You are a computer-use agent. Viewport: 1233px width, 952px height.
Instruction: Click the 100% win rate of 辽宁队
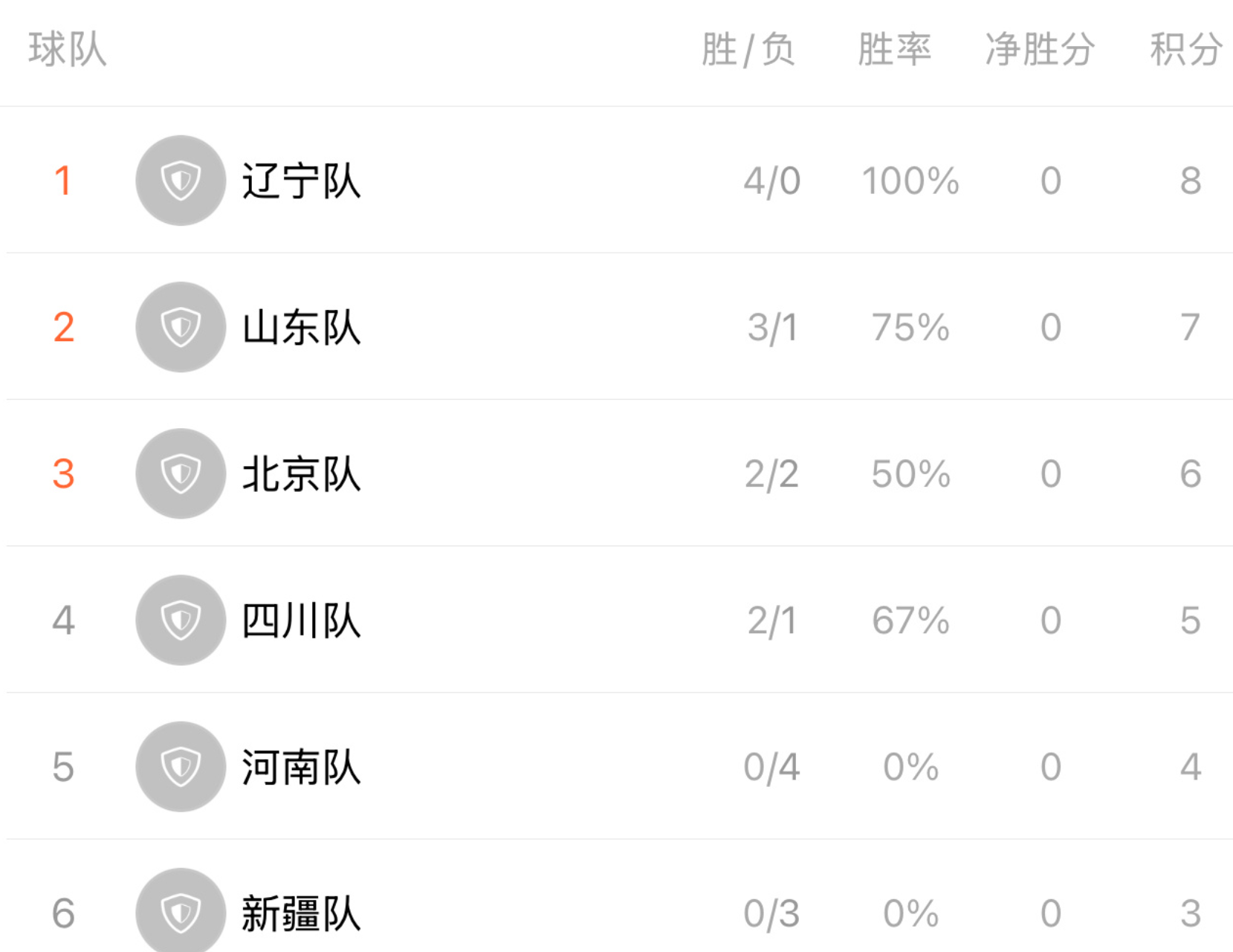910,181
